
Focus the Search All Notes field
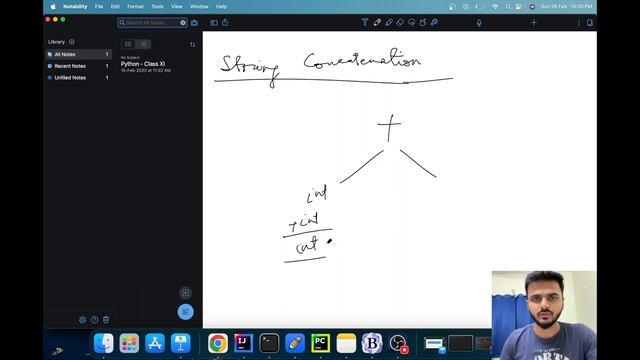pos(152,22)
